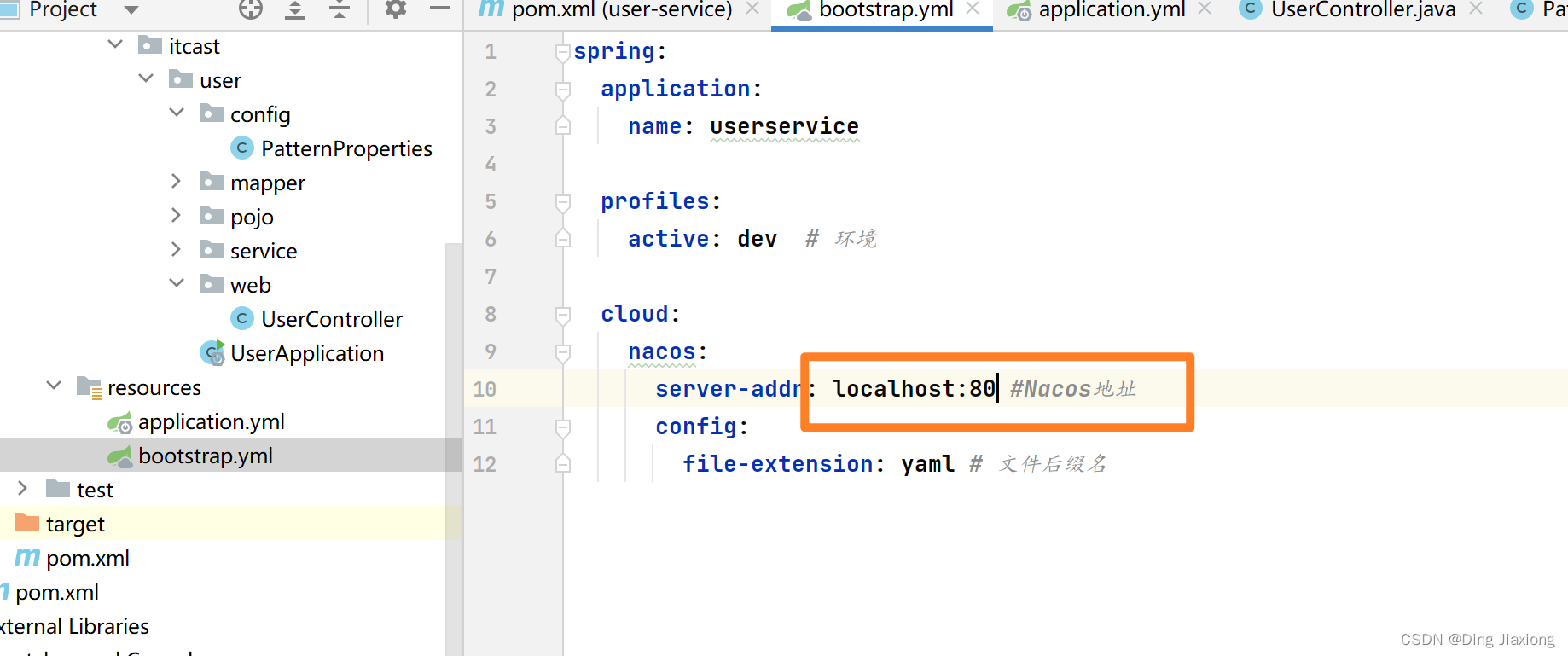Place cursor in localhost:80 server address
The width and height of the screenshot is (1568, 656).
(915, 389)
